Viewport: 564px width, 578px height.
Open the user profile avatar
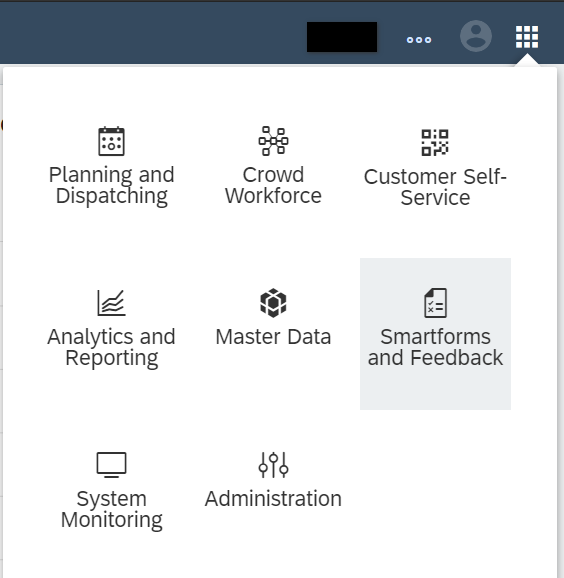click(476, 36)
